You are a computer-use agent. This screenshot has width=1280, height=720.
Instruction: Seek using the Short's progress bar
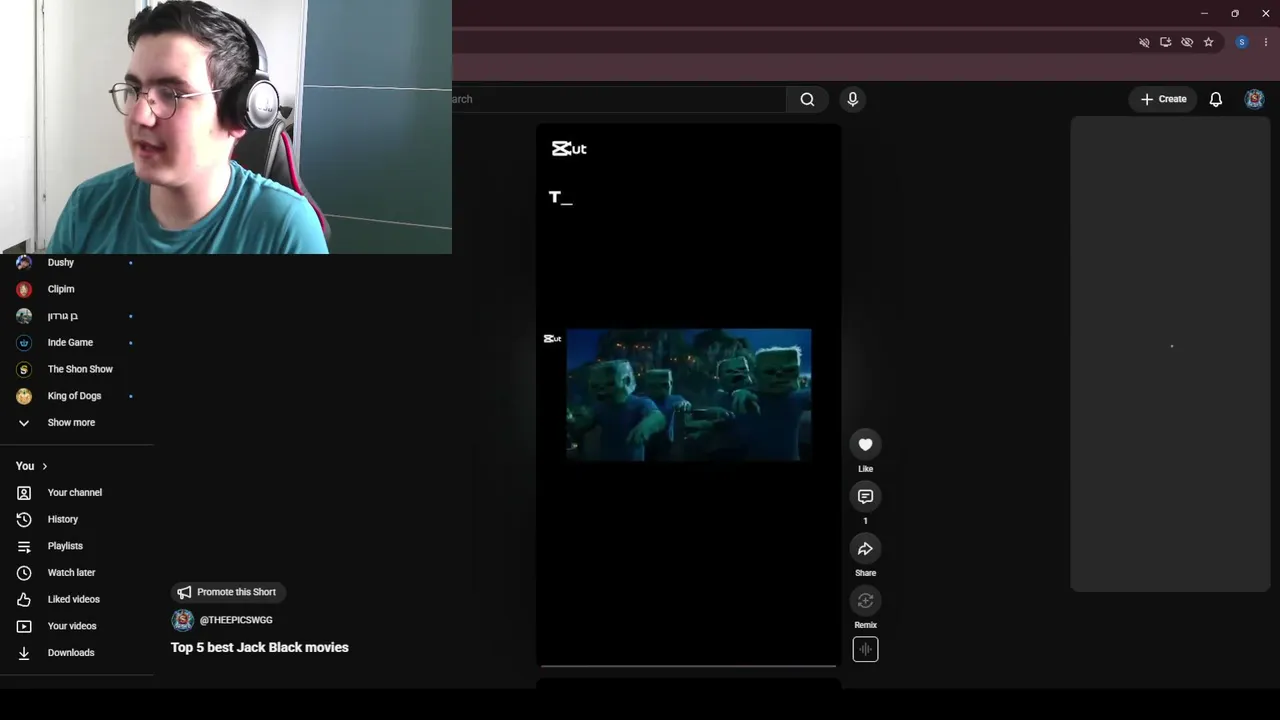(688, 665)
